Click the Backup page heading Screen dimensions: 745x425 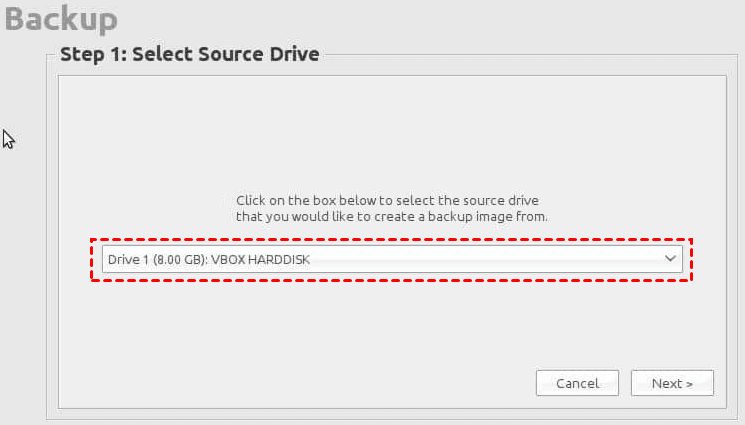pos(61,18)
